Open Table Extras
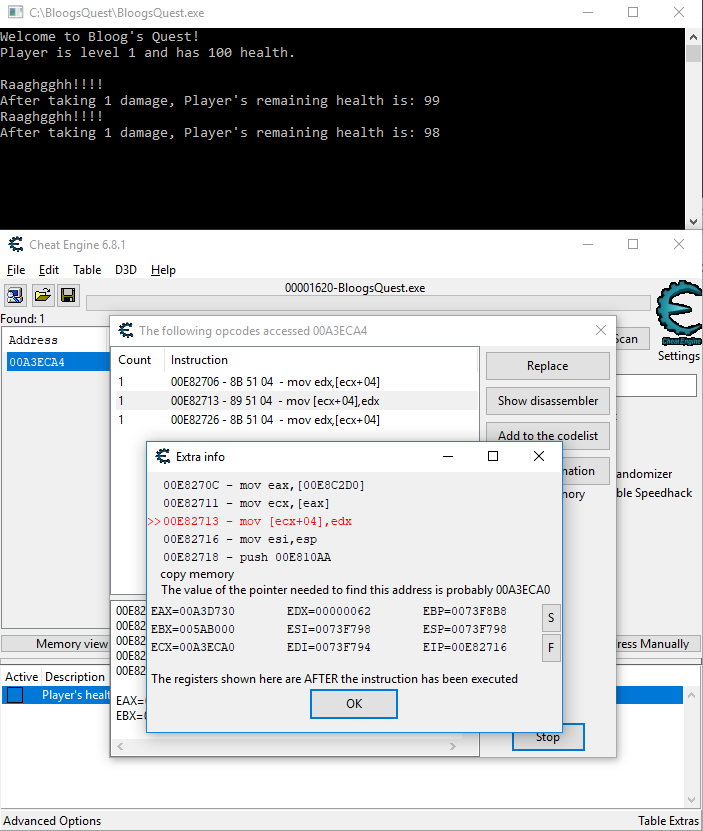The width and height of the screenshot is (703, 831). pos(668,821)
